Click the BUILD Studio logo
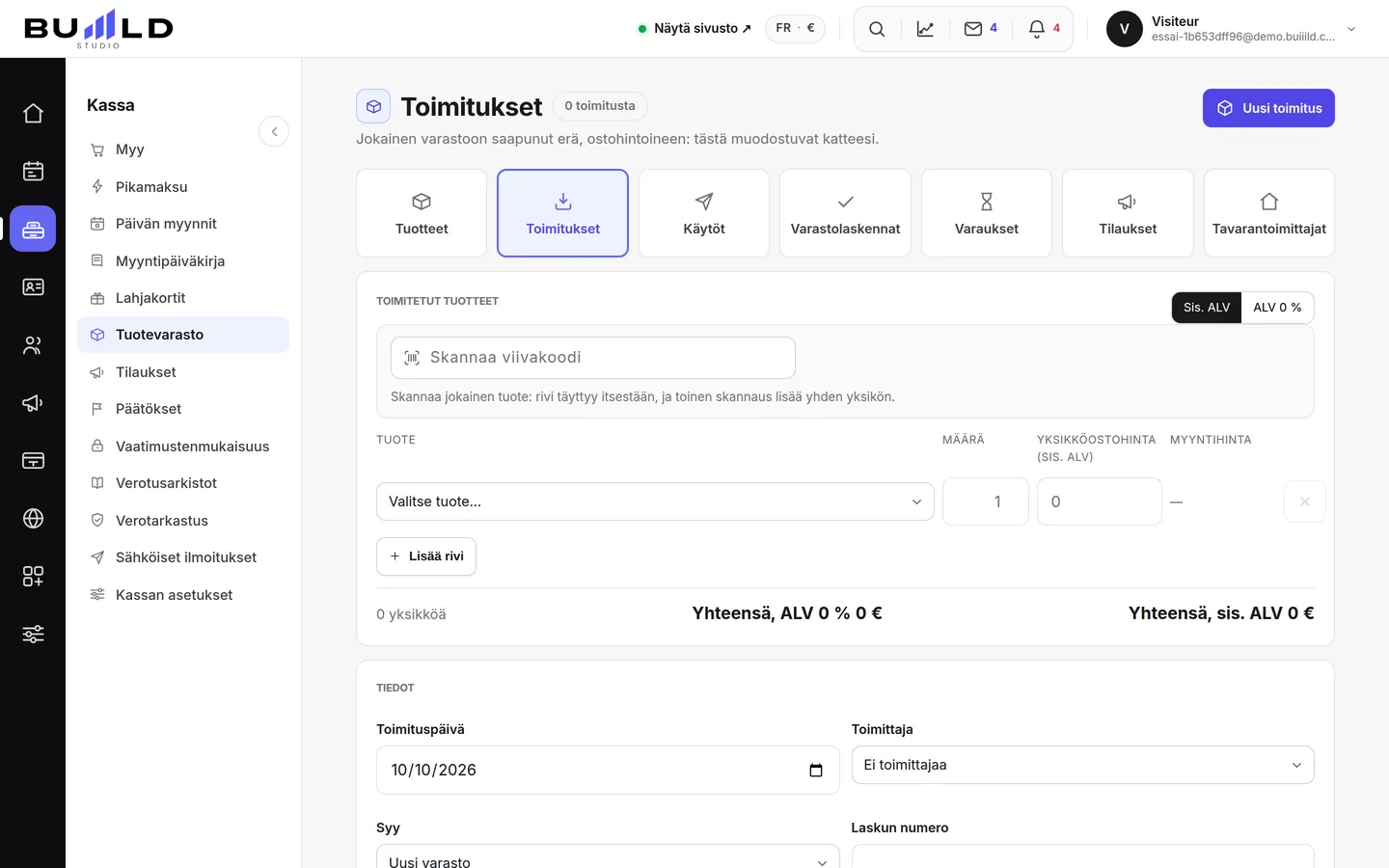The width and height of the screenshot is (1389, 868). point(98,29)
